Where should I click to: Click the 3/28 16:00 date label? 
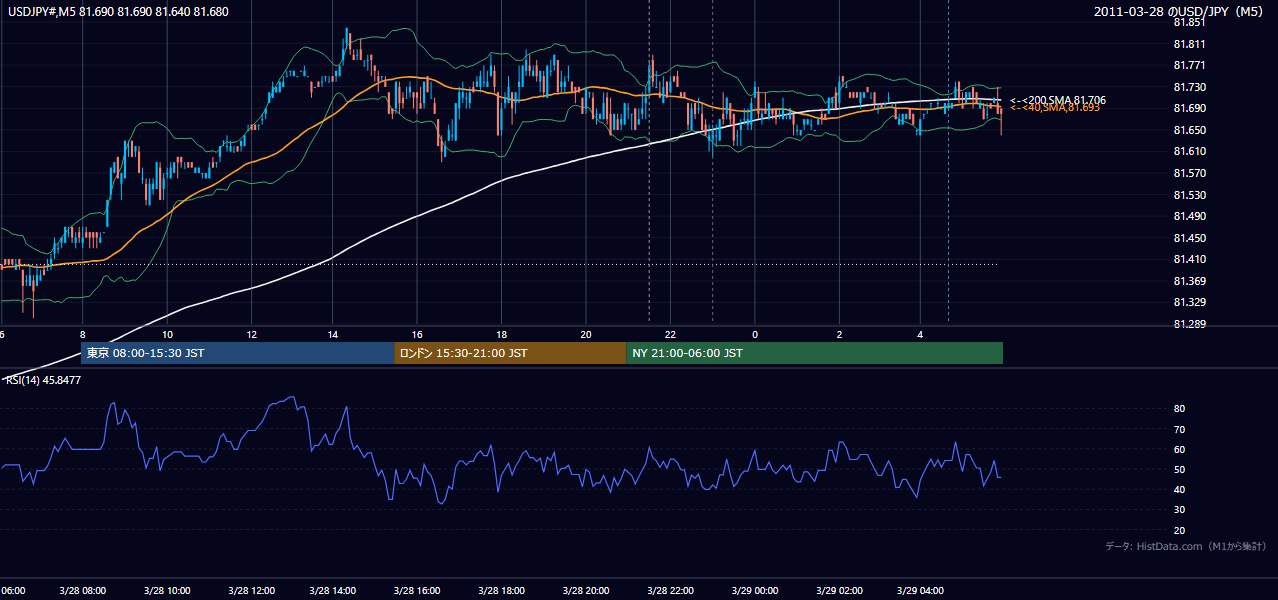pyautogui.click(x=417, y=590)
